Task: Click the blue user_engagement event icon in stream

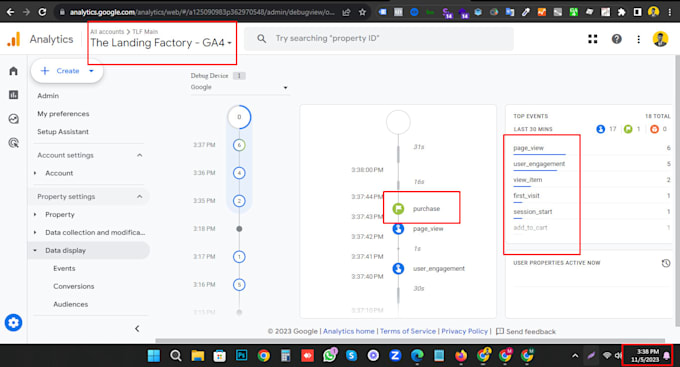Action: tap(398, 269)
